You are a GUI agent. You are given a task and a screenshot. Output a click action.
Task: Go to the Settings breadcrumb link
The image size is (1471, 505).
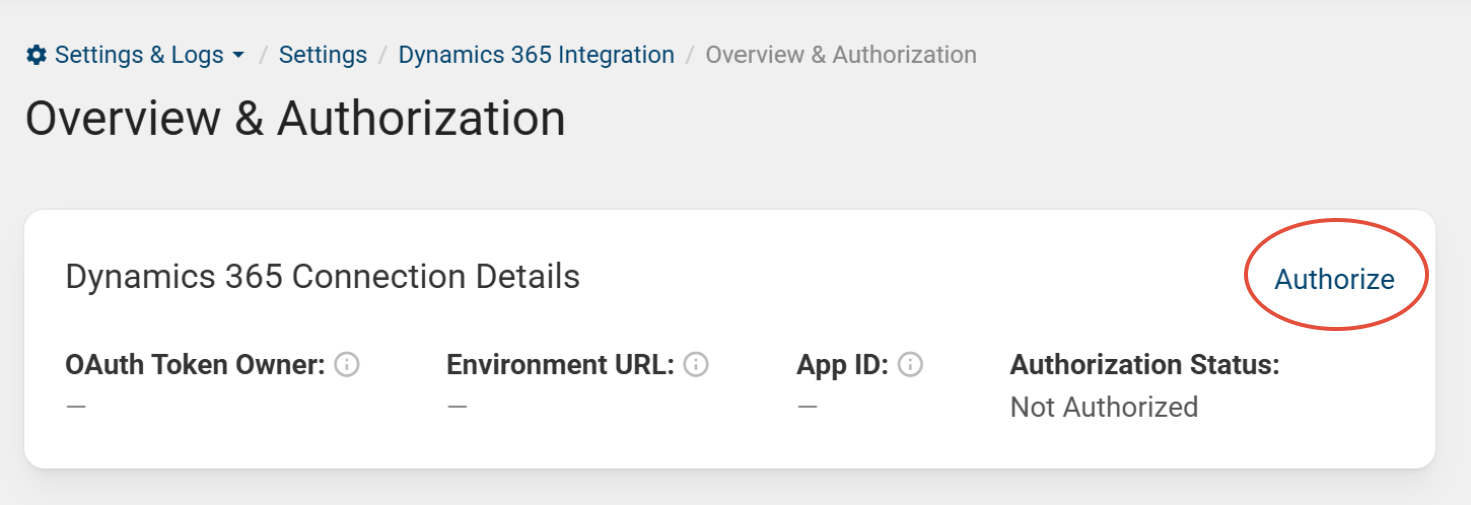click(323, 55)
